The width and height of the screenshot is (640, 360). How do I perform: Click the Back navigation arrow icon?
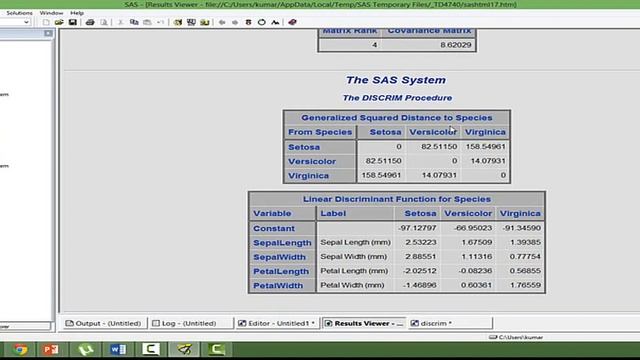222,22
